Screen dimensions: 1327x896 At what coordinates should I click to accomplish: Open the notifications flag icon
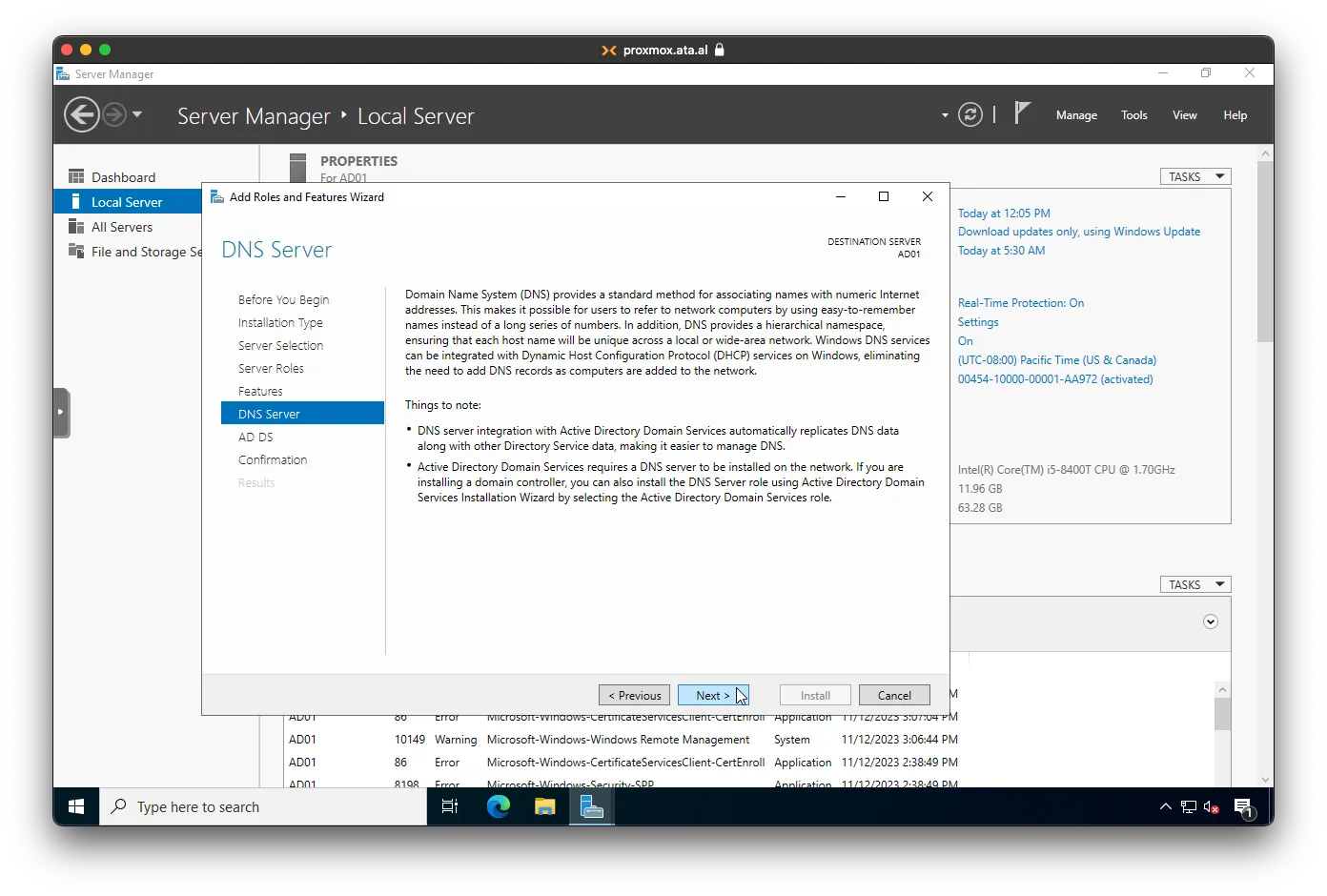pos(1022,113)
